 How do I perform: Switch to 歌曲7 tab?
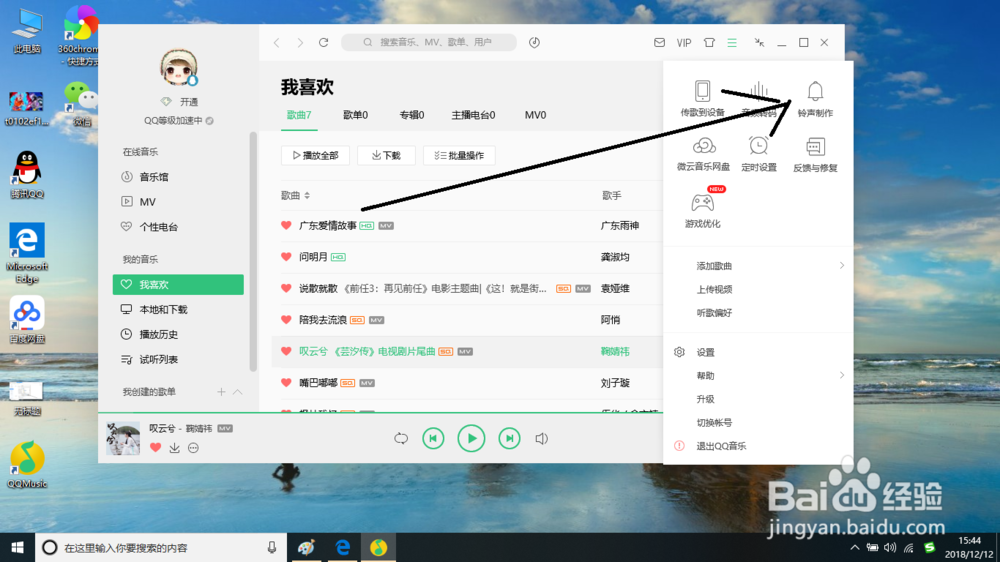pyautogui.click(x=299, y=115)
